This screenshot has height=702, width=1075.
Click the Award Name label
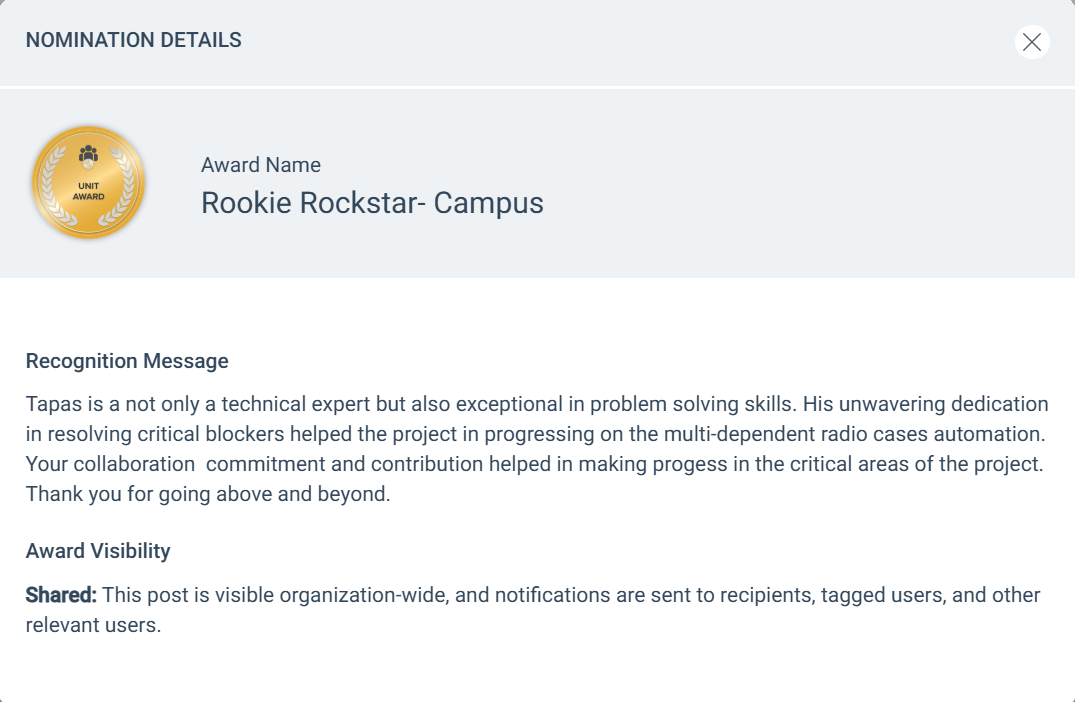(x=261, y=164)
